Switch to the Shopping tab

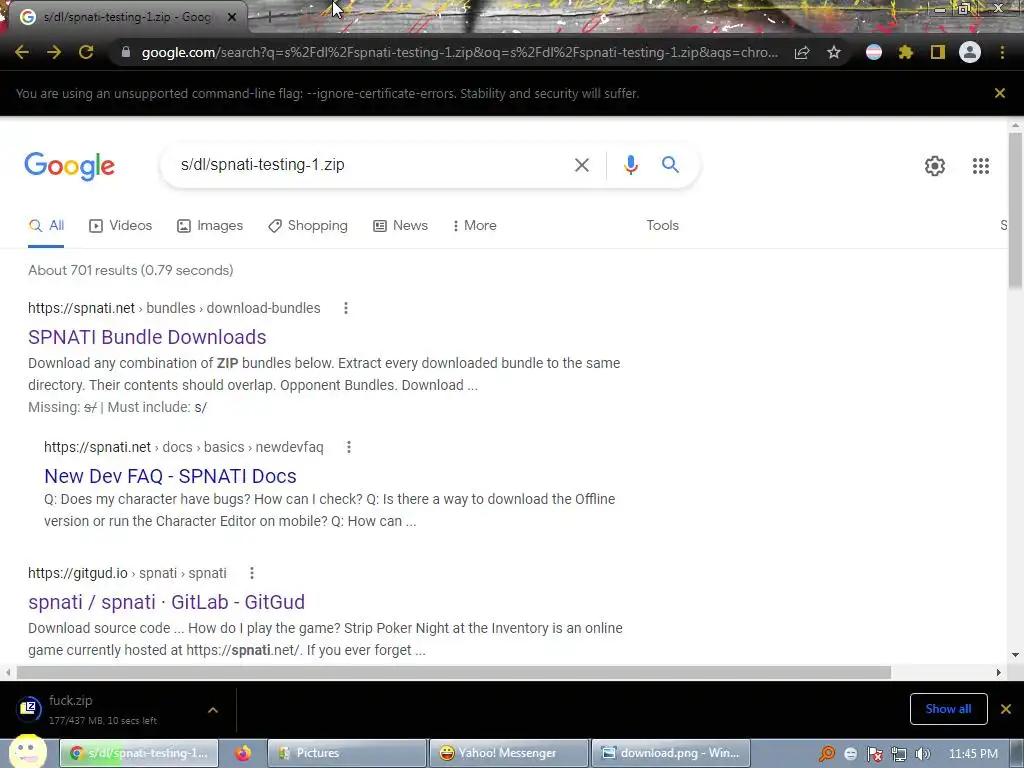[x=308, y=226]
